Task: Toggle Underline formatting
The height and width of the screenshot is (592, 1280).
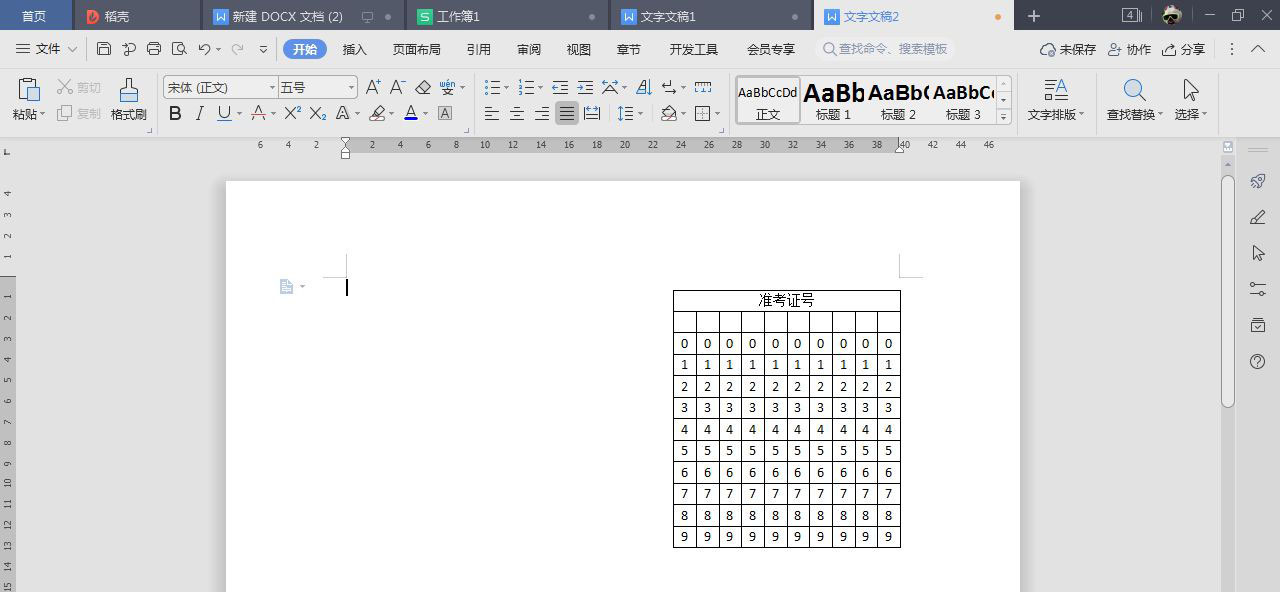Action: 224,114
